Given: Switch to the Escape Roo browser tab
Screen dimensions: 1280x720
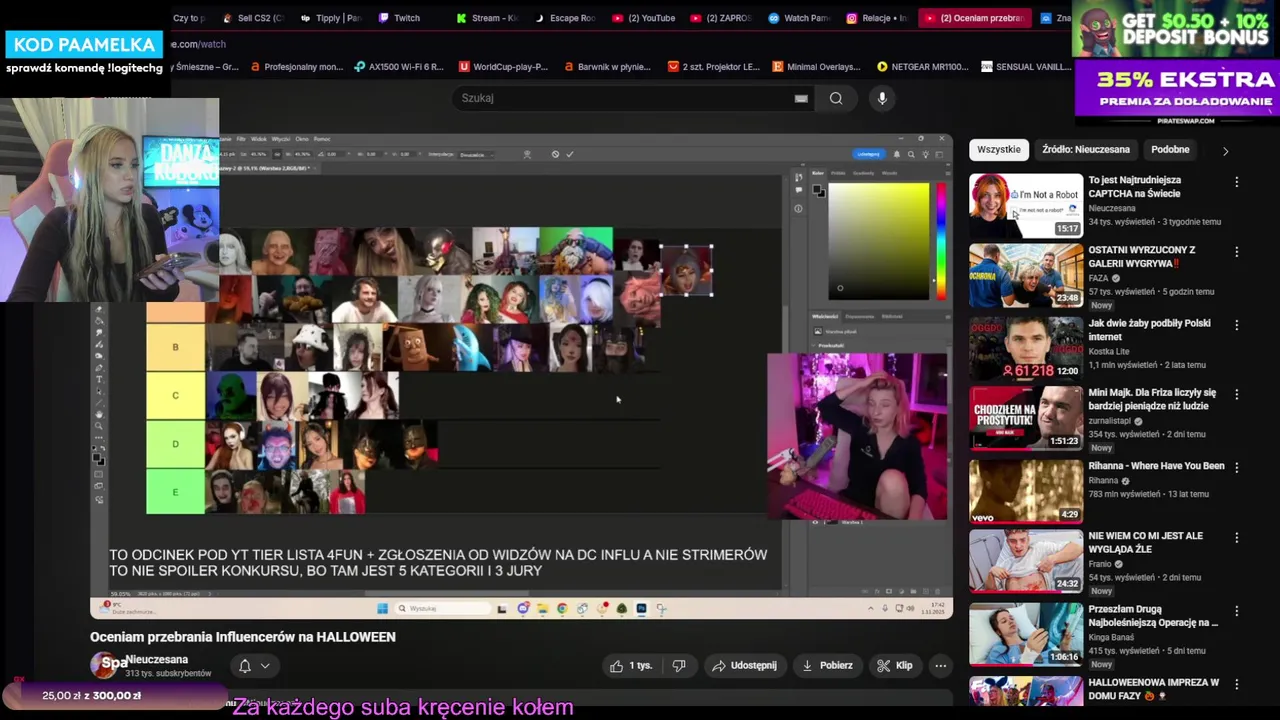Looking at the screenshot, I should click(564, 18).
